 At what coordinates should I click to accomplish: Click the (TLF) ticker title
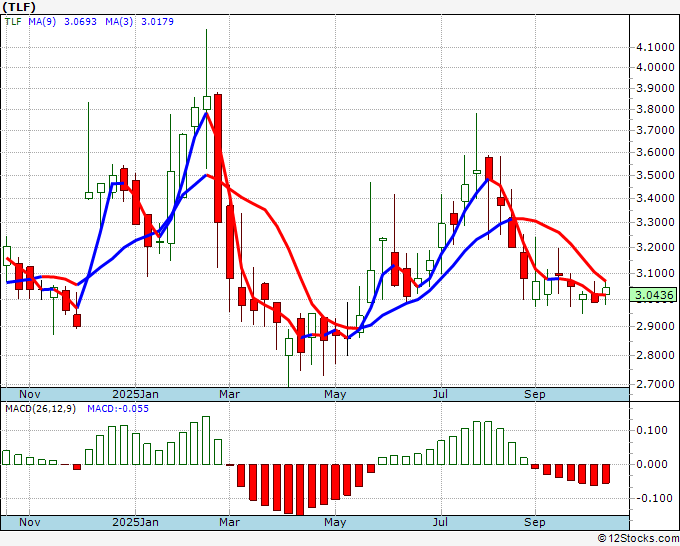(24, 6)
